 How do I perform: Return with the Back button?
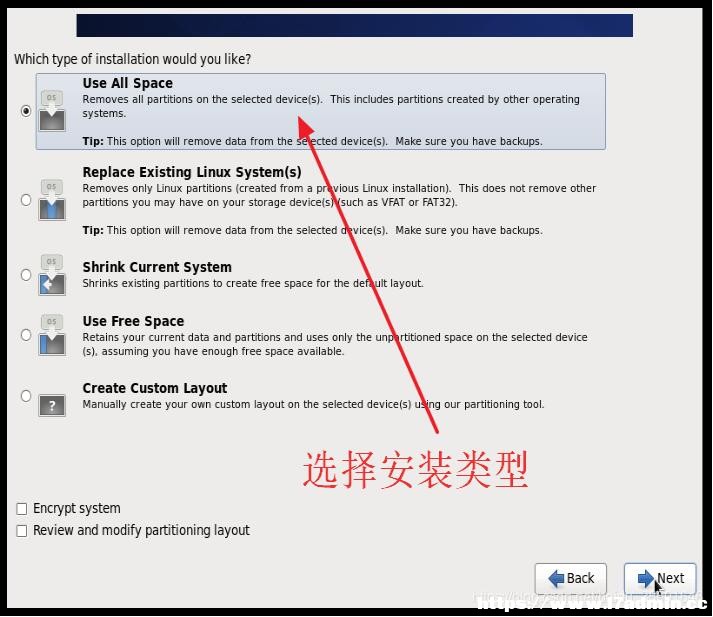tap(571, 578)
